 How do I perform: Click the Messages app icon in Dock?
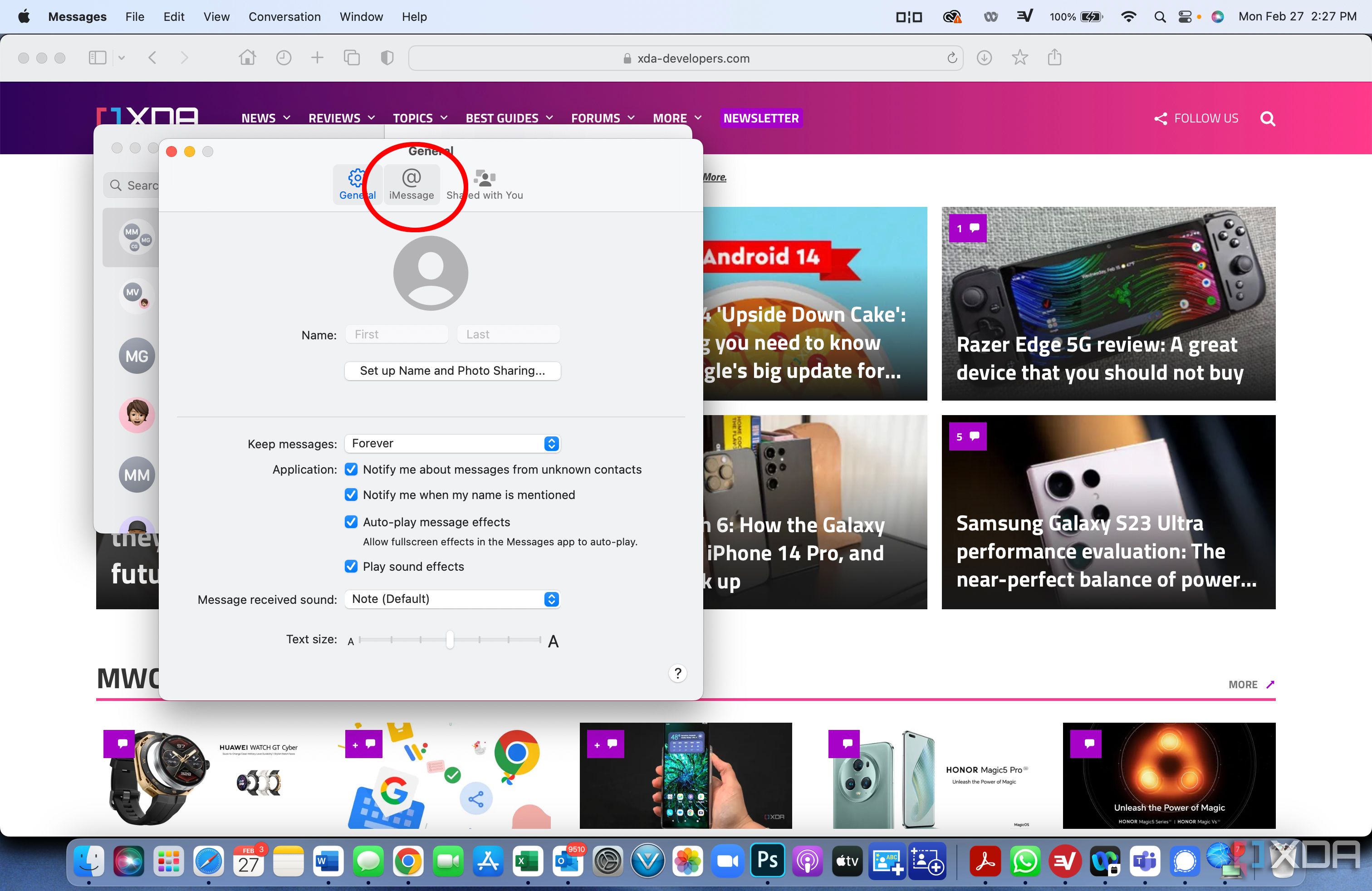(x=370, y=862)
